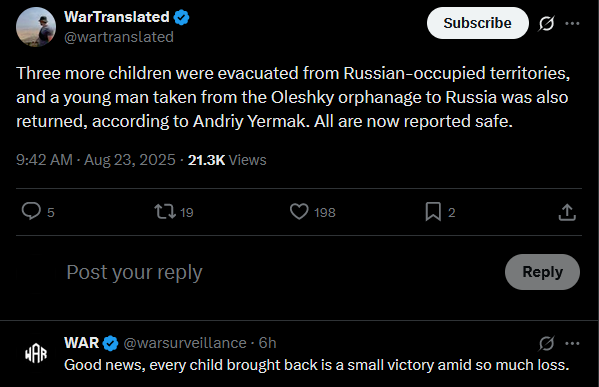Viewport: 599px width, 387px height.
Task: Open WarTranslated's profile avatar
Action: click(36, 27)
